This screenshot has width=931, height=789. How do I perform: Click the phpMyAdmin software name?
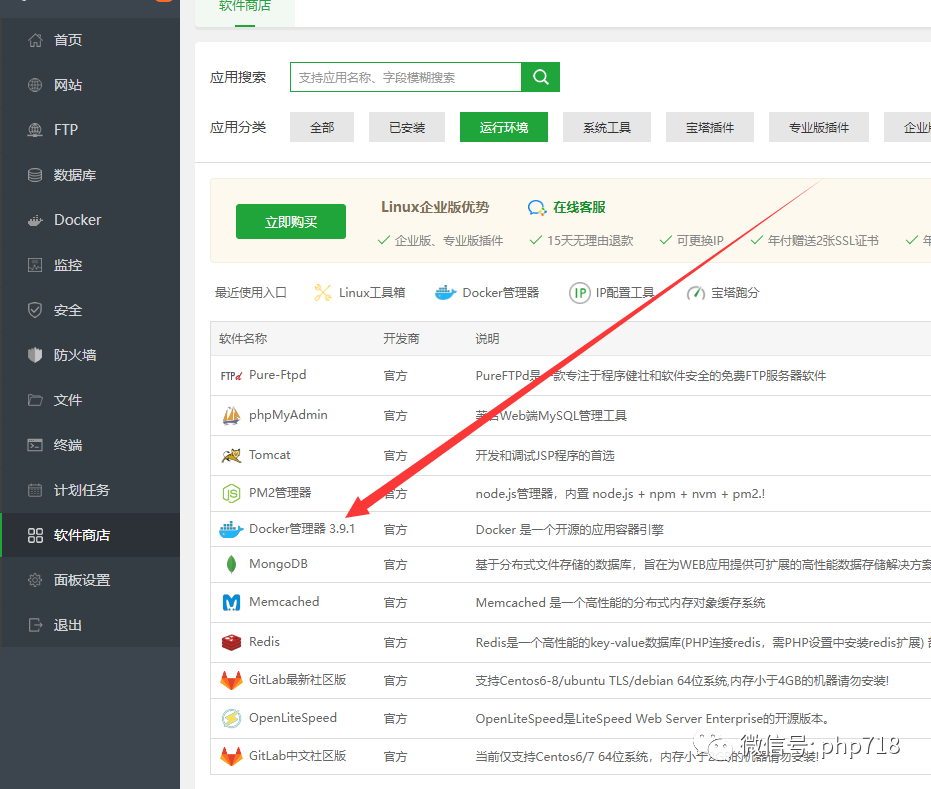[288, 415]
